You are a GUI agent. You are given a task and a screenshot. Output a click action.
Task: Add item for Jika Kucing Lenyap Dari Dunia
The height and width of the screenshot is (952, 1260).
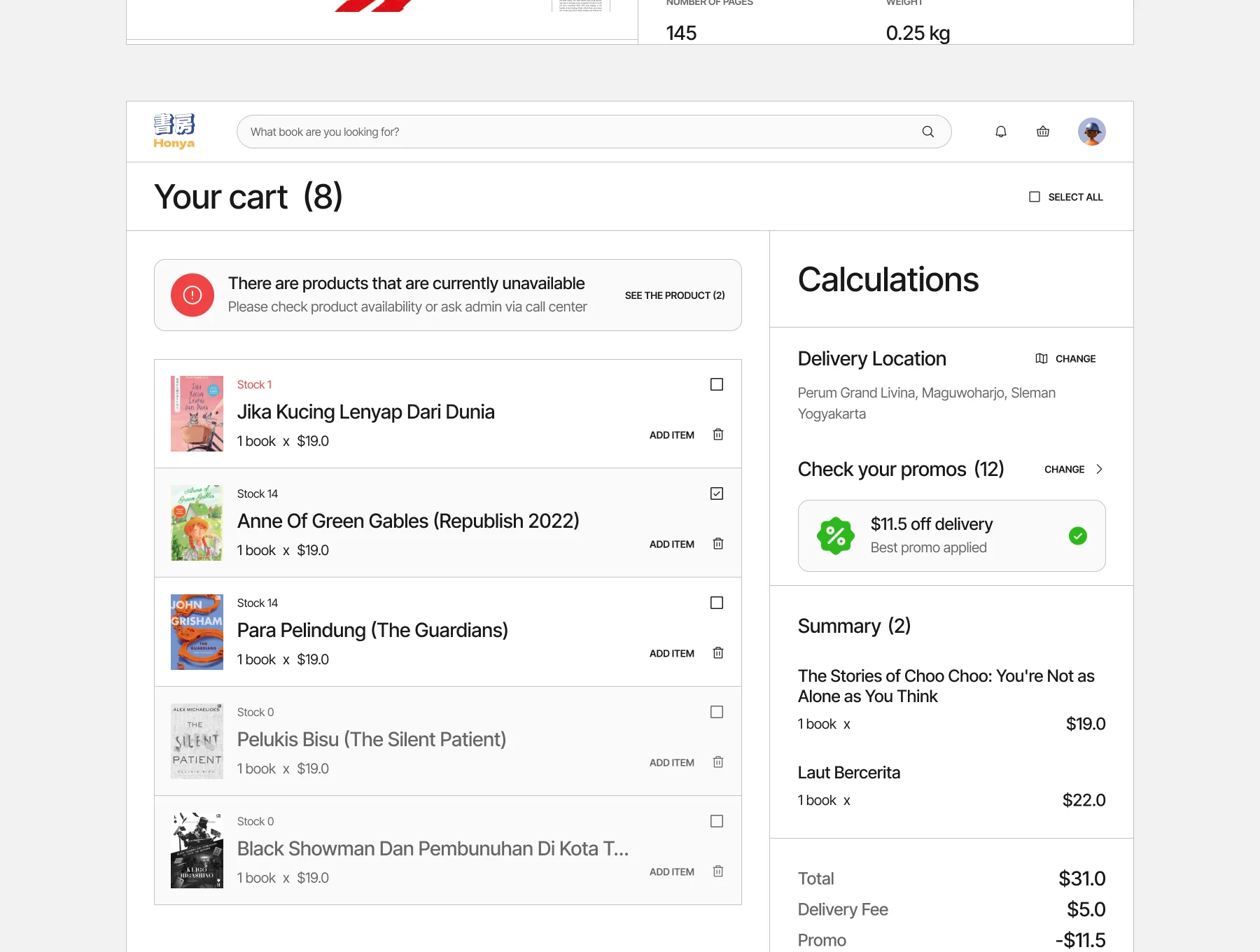[672, 435]
